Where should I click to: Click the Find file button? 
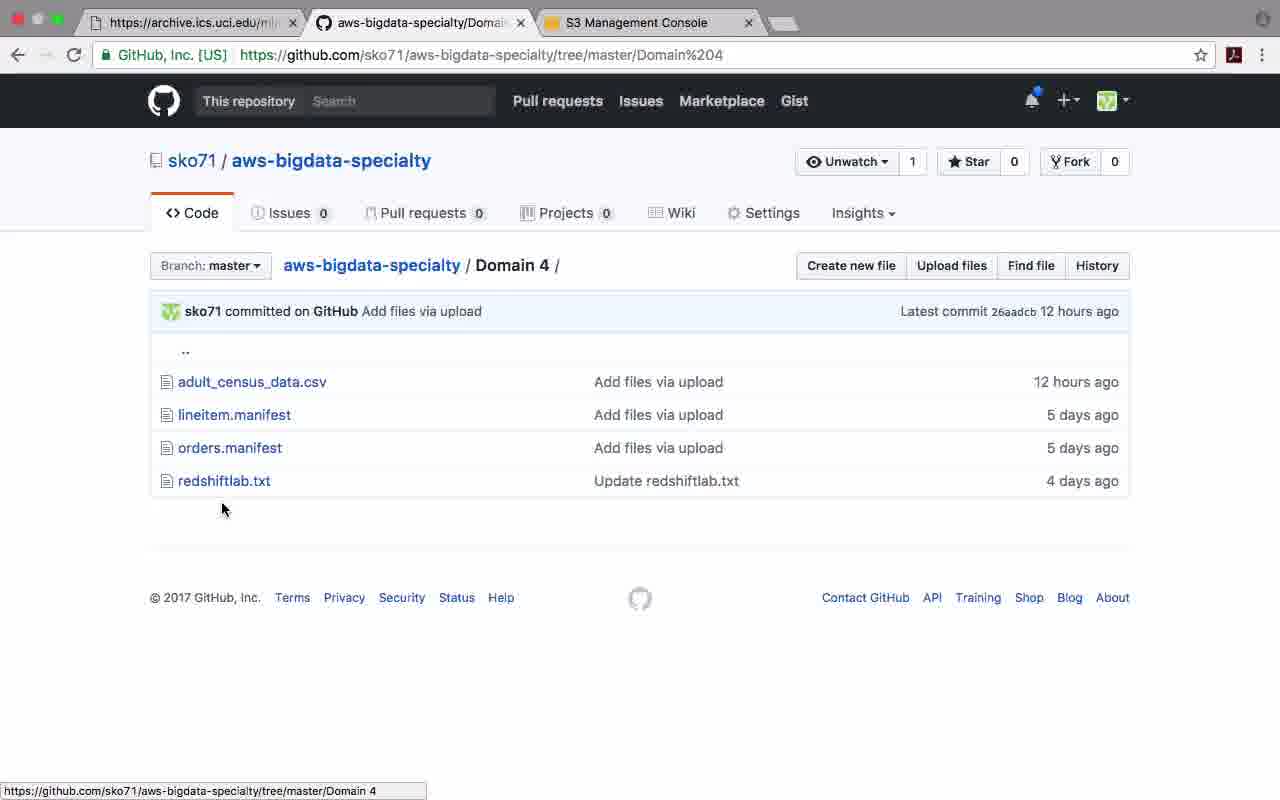1031,266
